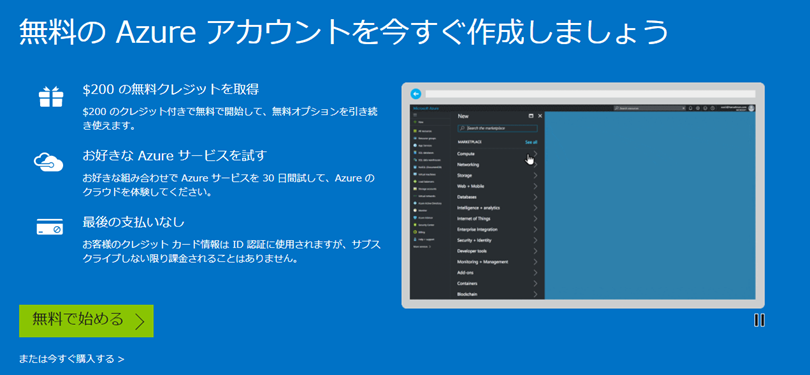Click the maximize icon of the New blade
Viewport: 810px width, 375px height.
(531, 116)
